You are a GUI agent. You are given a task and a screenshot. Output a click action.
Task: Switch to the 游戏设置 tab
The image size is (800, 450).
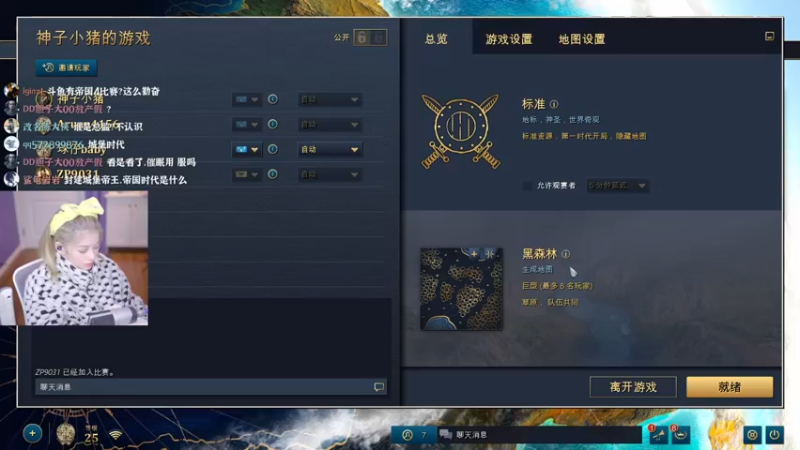tap(509, 39)
